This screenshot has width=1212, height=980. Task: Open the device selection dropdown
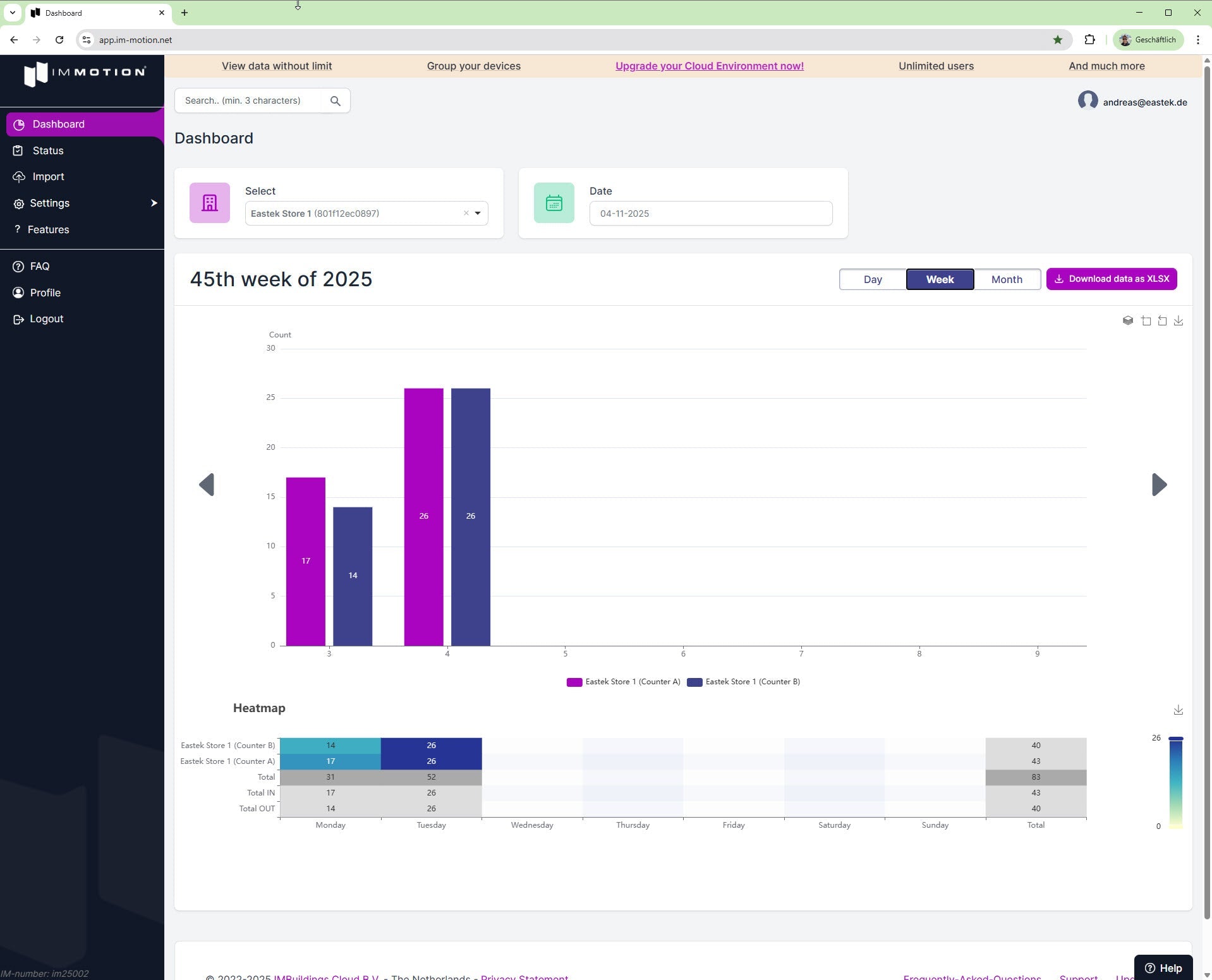pyautogui.click(x=478, y=213)
